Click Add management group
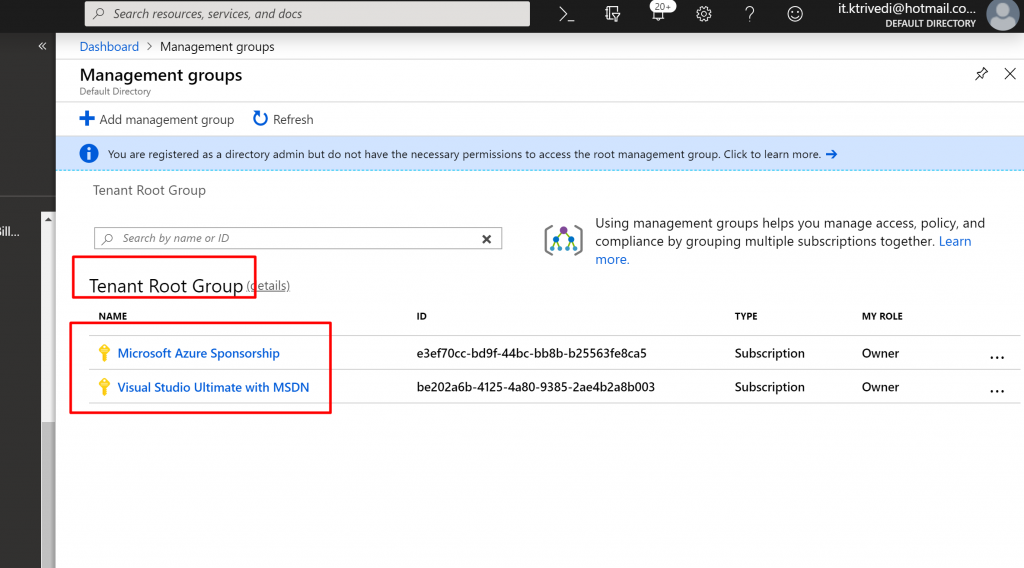The width and height of the screenshot is (1024, 568). [x=157, y=119]
